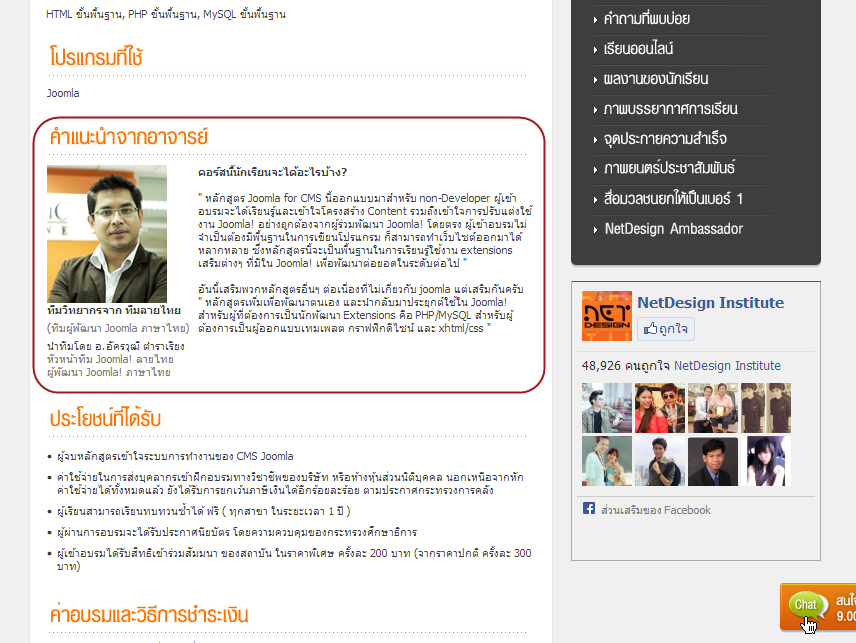This screenshot has height=643, width=856.
Task: Open the ผลงานของนักเรียน sidebar menu item
Action: (x=656, y=79)
